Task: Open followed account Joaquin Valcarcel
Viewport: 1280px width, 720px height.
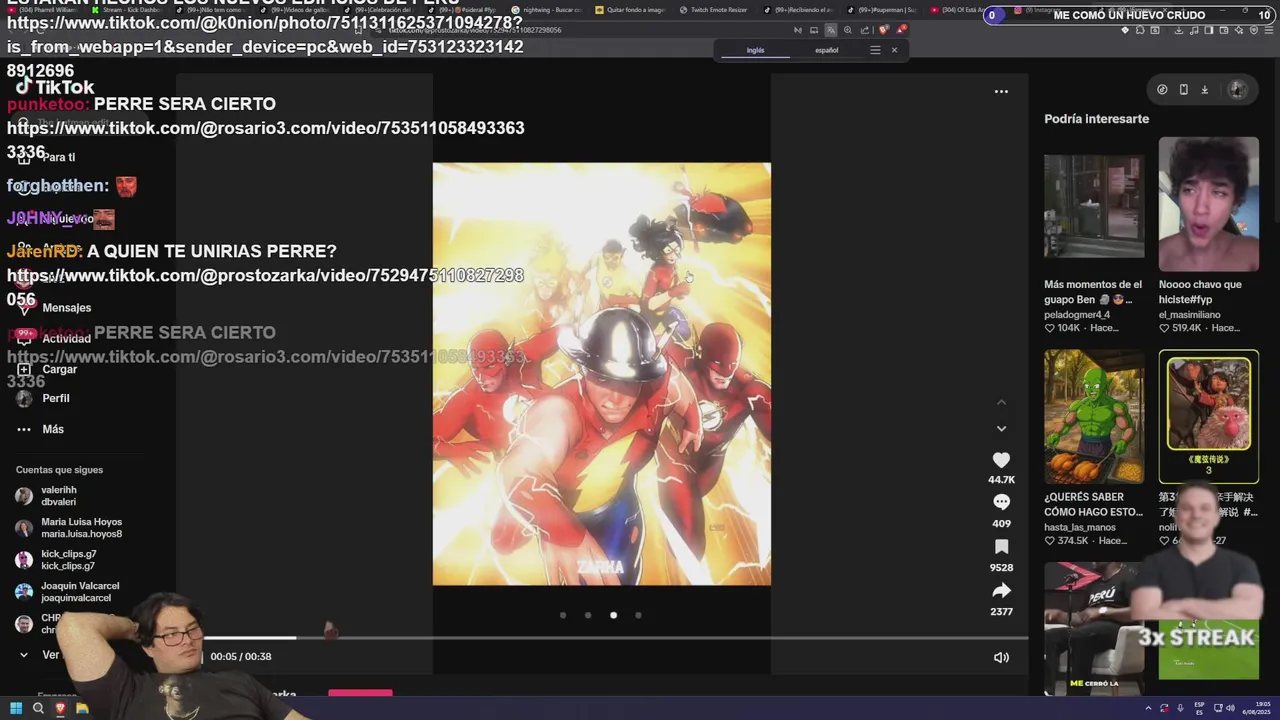Action: coord(67,592)
